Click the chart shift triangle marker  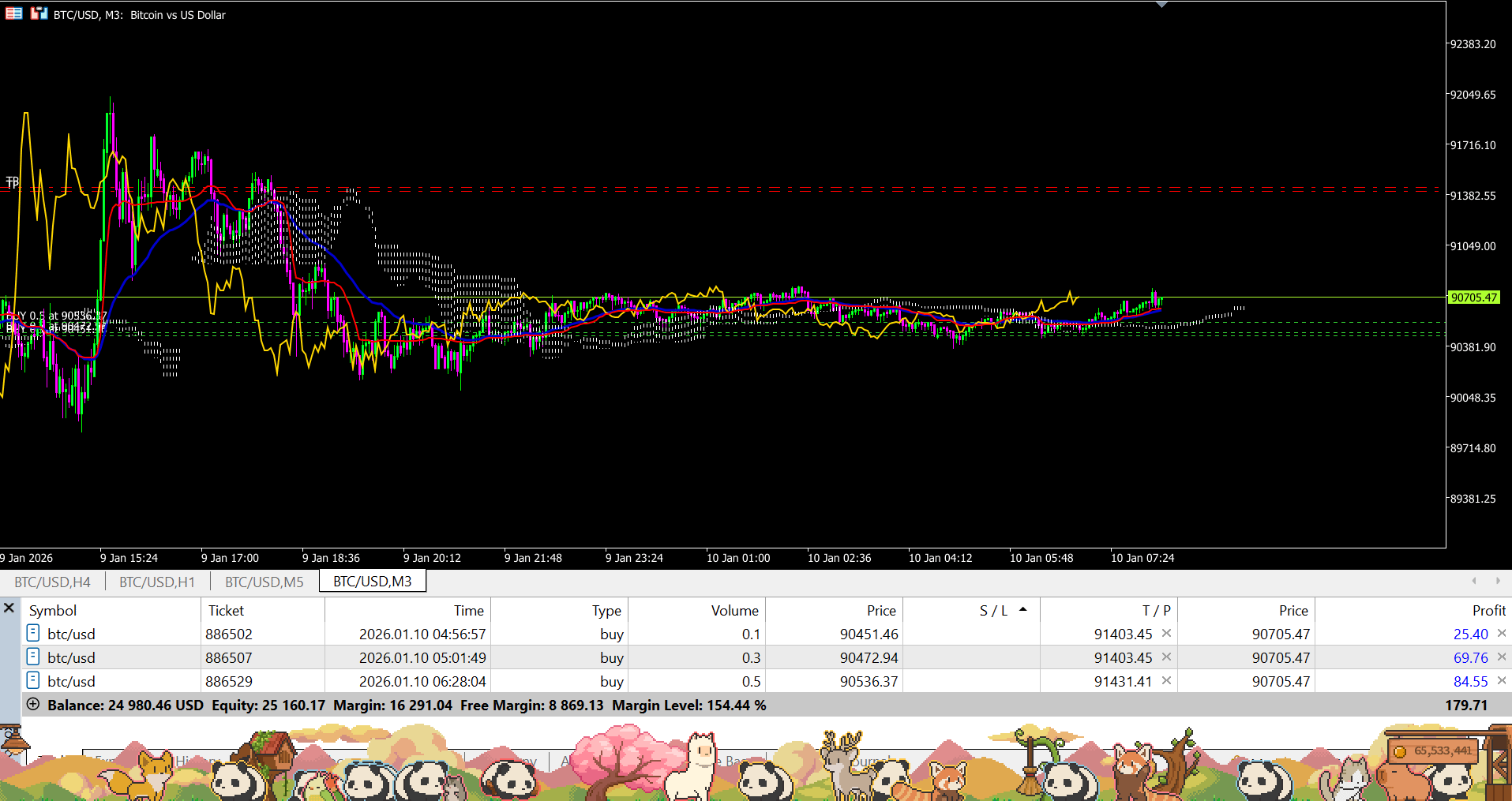click(1161, 5)
